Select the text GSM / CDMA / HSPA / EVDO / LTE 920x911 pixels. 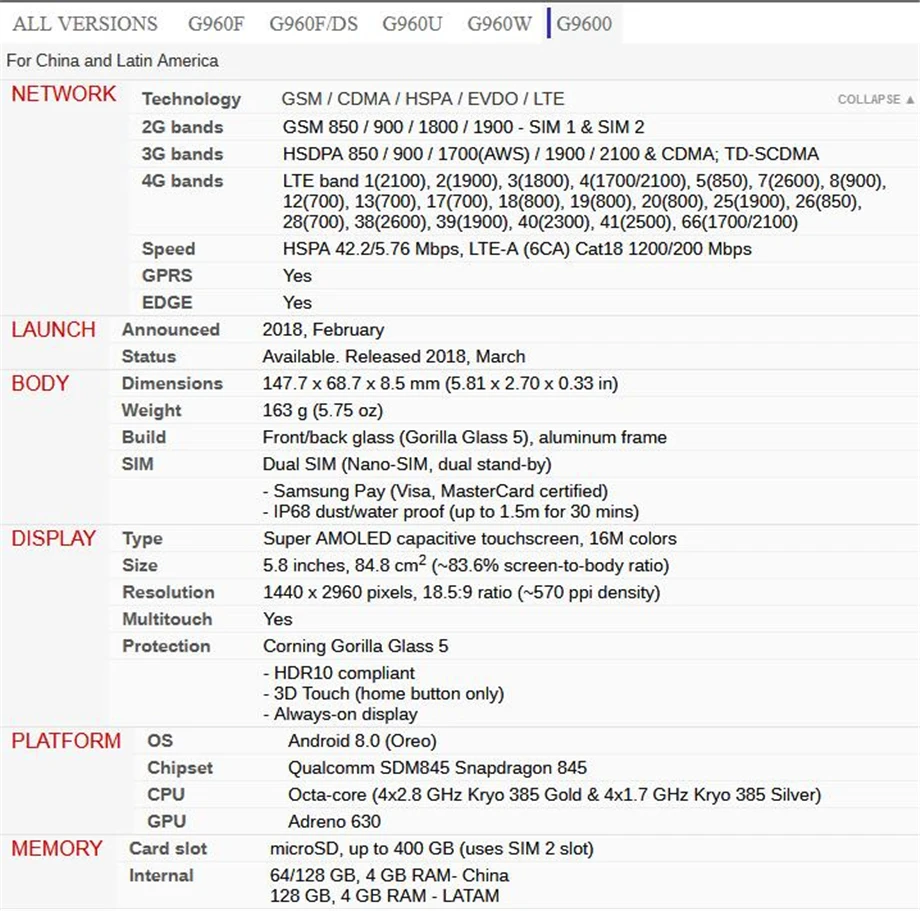click(423, 99)
